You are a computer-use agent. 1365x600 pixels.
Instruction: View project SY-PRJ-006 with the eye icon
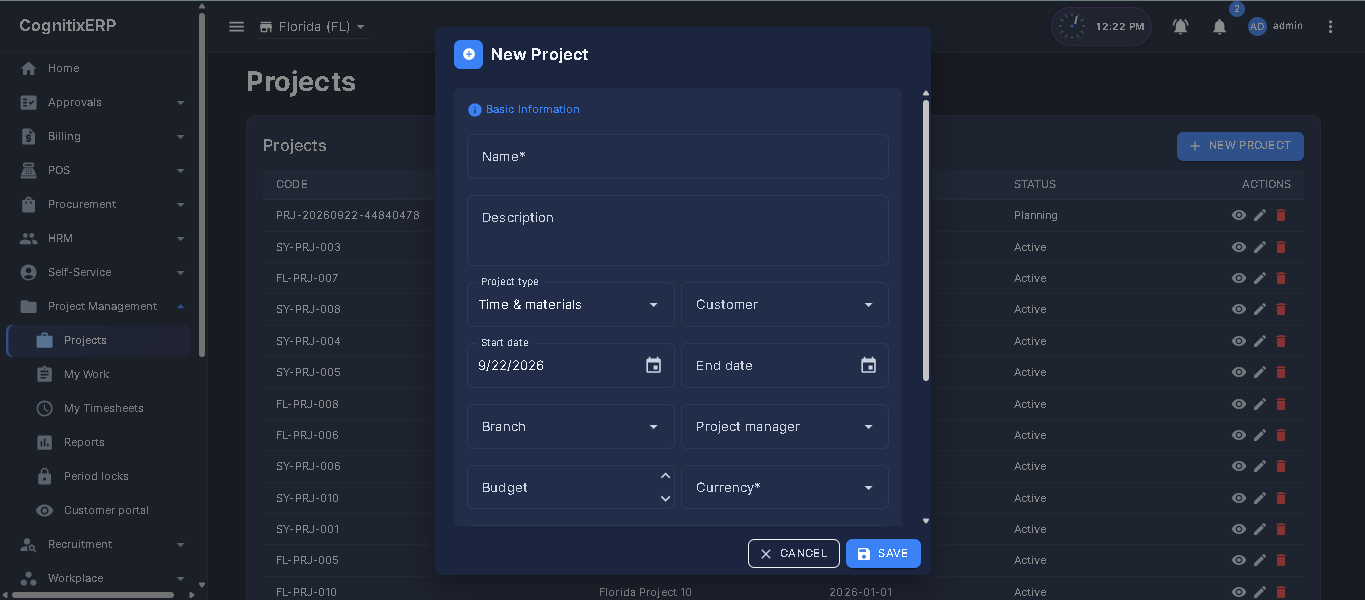point(1239,466)
